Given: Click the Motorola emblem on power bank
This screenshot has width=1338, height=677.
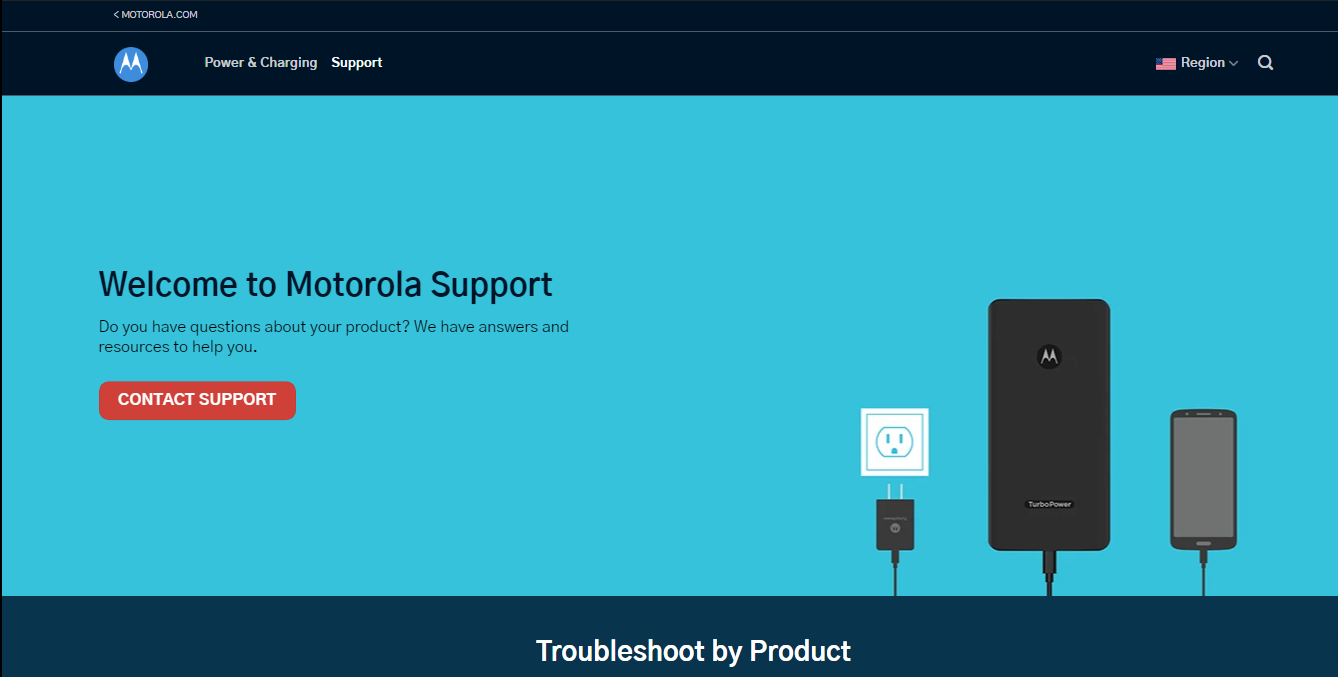Looking at the screenshot, I should [1048, 356].
